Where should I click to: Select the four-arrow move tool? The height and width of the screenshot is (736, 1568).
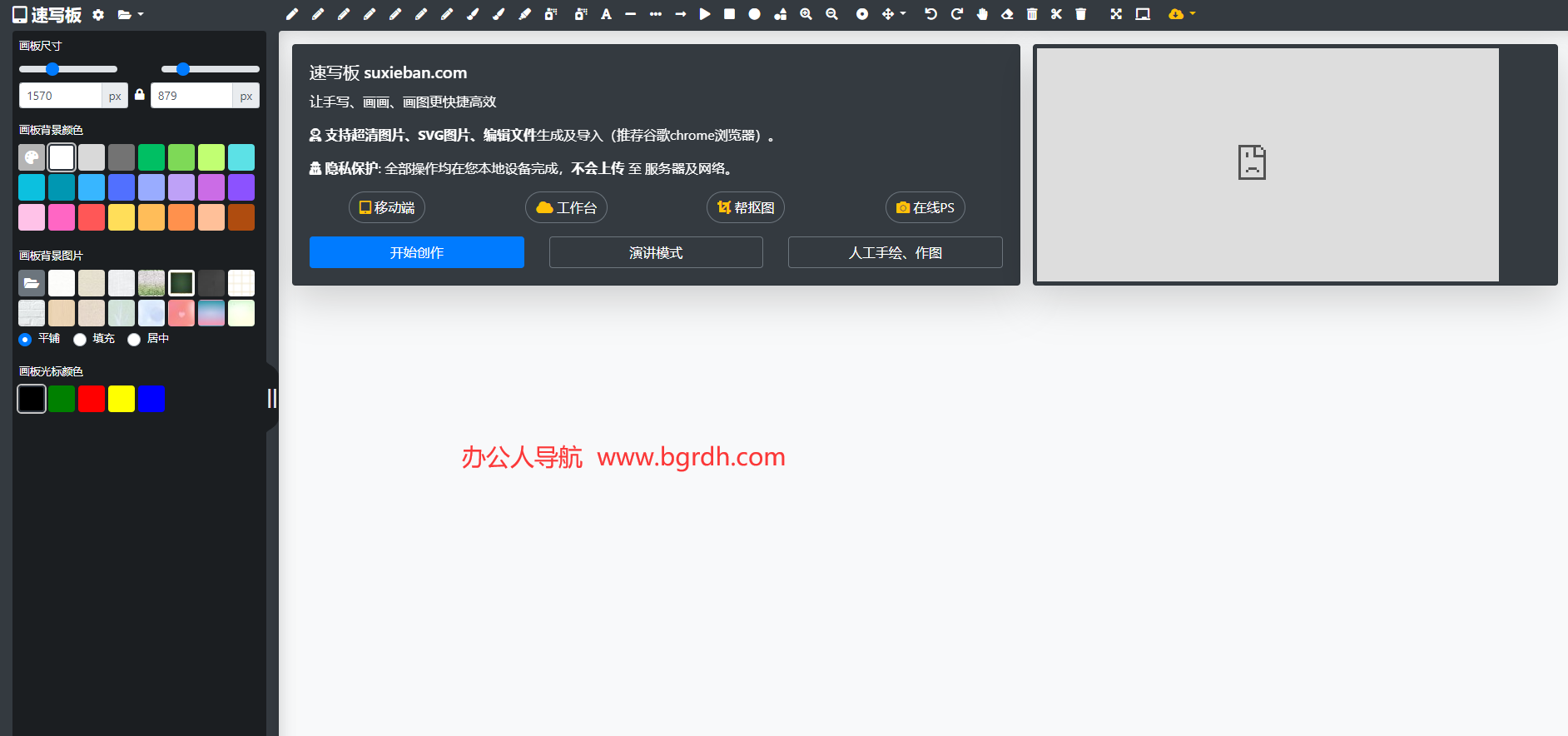(888, 14)
